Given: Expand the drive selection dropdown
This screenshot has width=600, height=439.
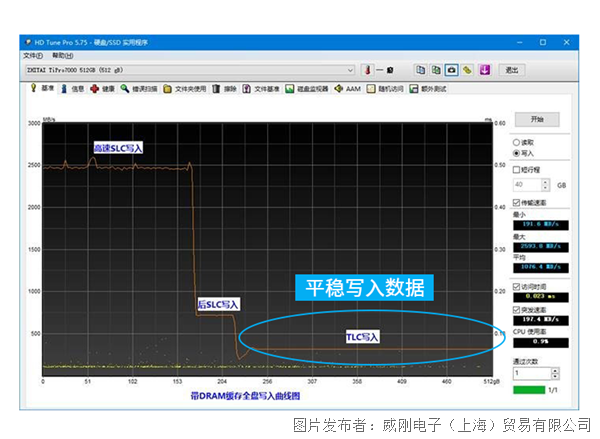Looking at the screenshot, I should [x=350, y=70].
